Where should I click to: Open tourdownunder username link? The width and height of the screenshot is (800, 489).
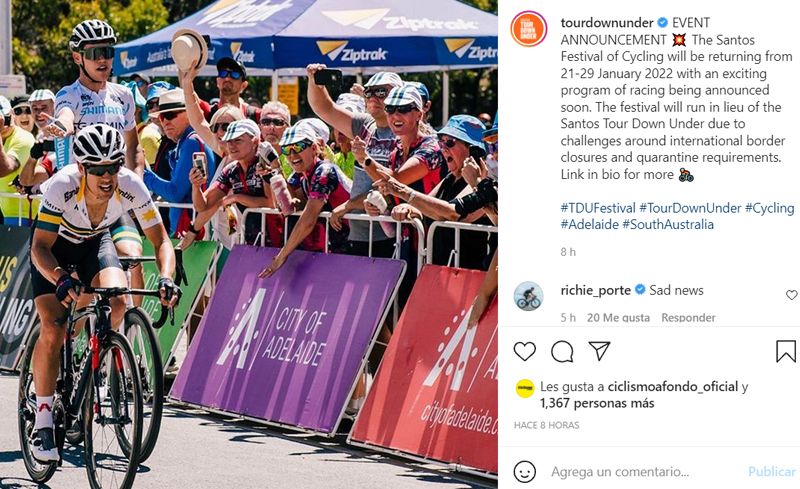click(x=607, y=22)
